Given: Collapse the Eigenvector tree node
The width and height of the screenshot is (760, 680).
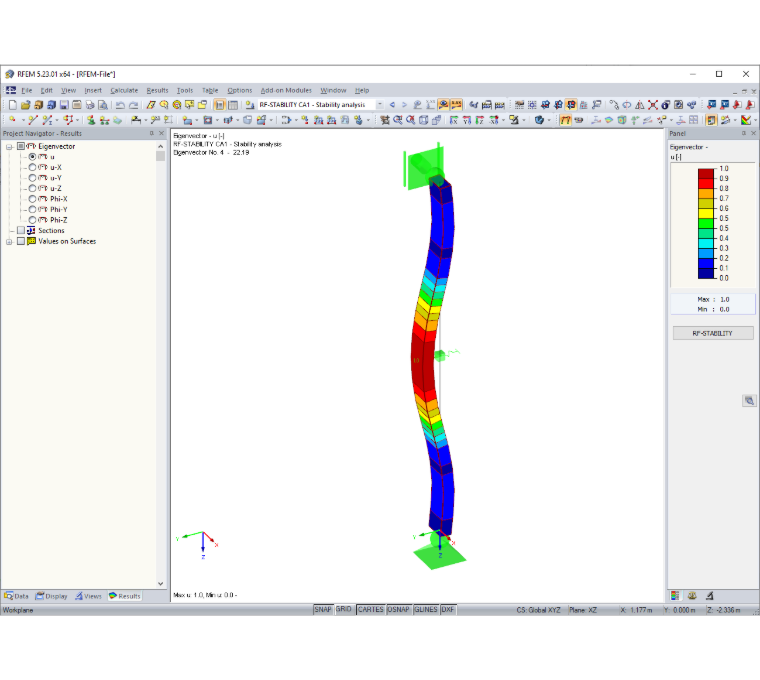Looking at the screenshot, I should pos(9,146).
